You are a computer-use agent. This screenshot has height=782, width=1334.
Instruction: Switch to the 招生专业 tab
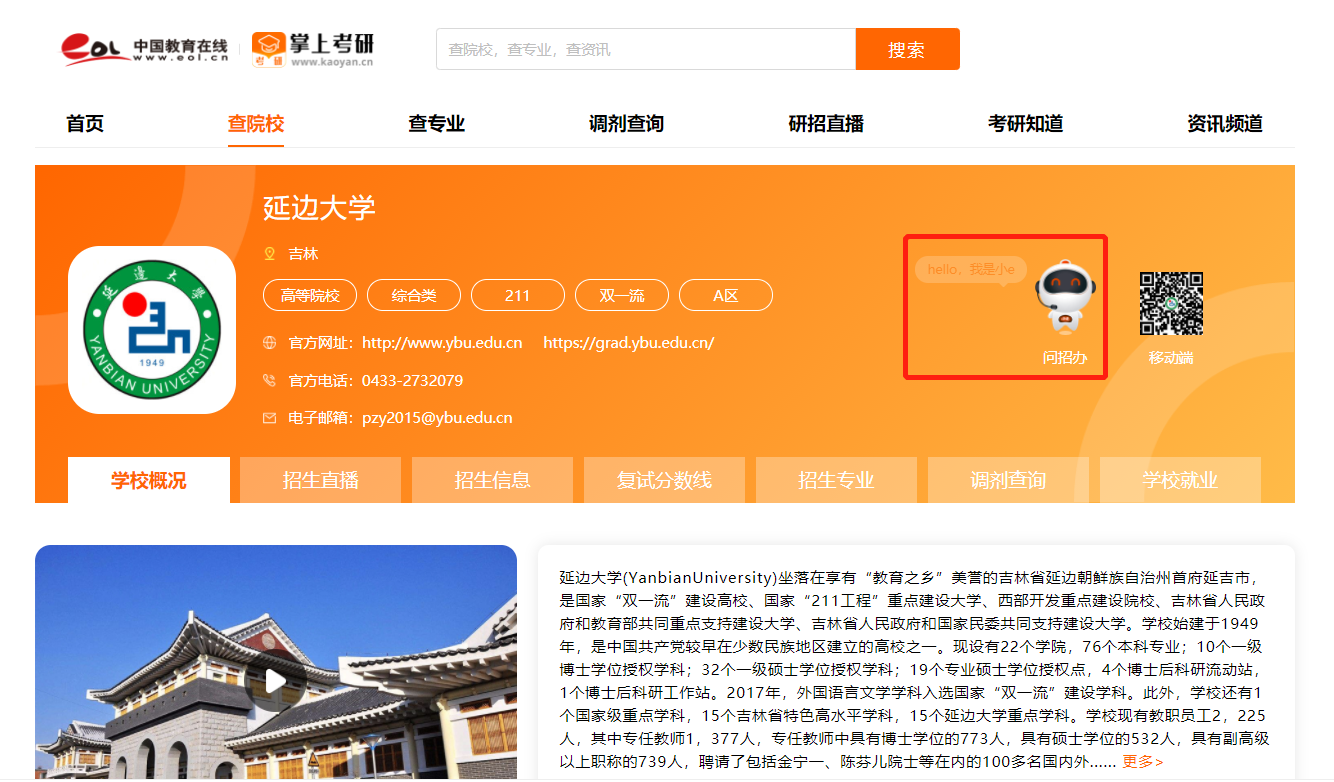coord(837,480)
